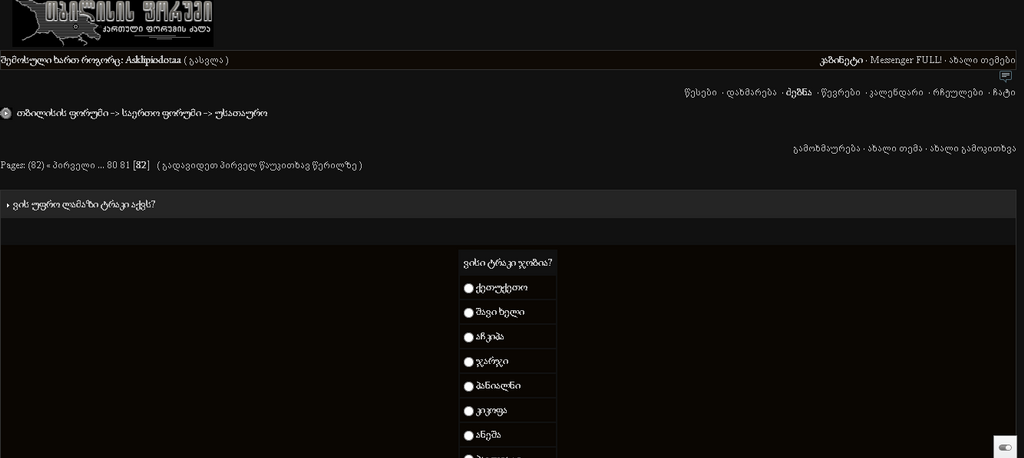Pick the პანიალნი poll option
This screenshot has width=1024, height=458.
pos(468,387)
